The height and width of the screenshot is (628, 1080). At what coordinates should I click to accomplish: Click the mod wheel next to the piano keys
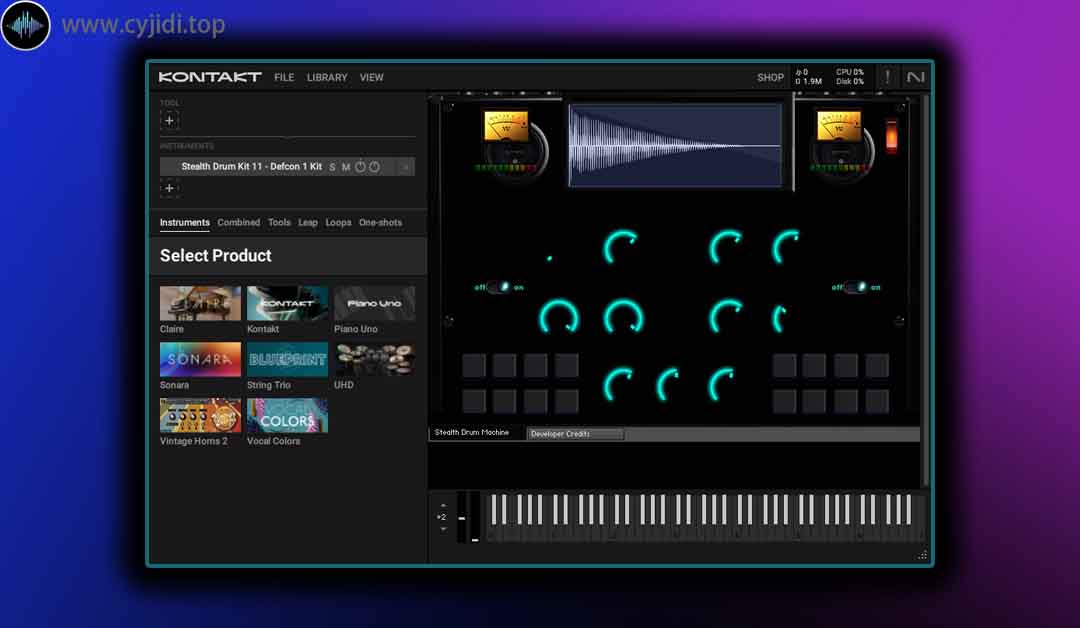coord(475,517)
